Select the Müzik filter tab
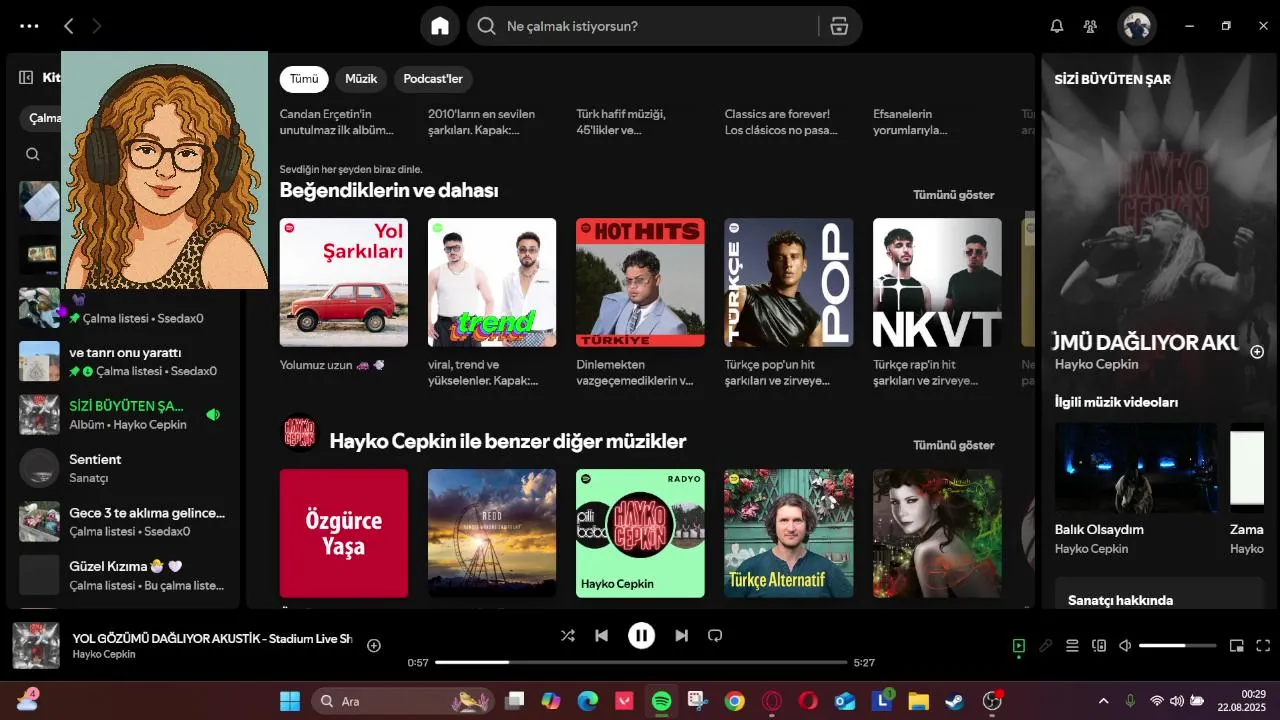 pos(361,79)
